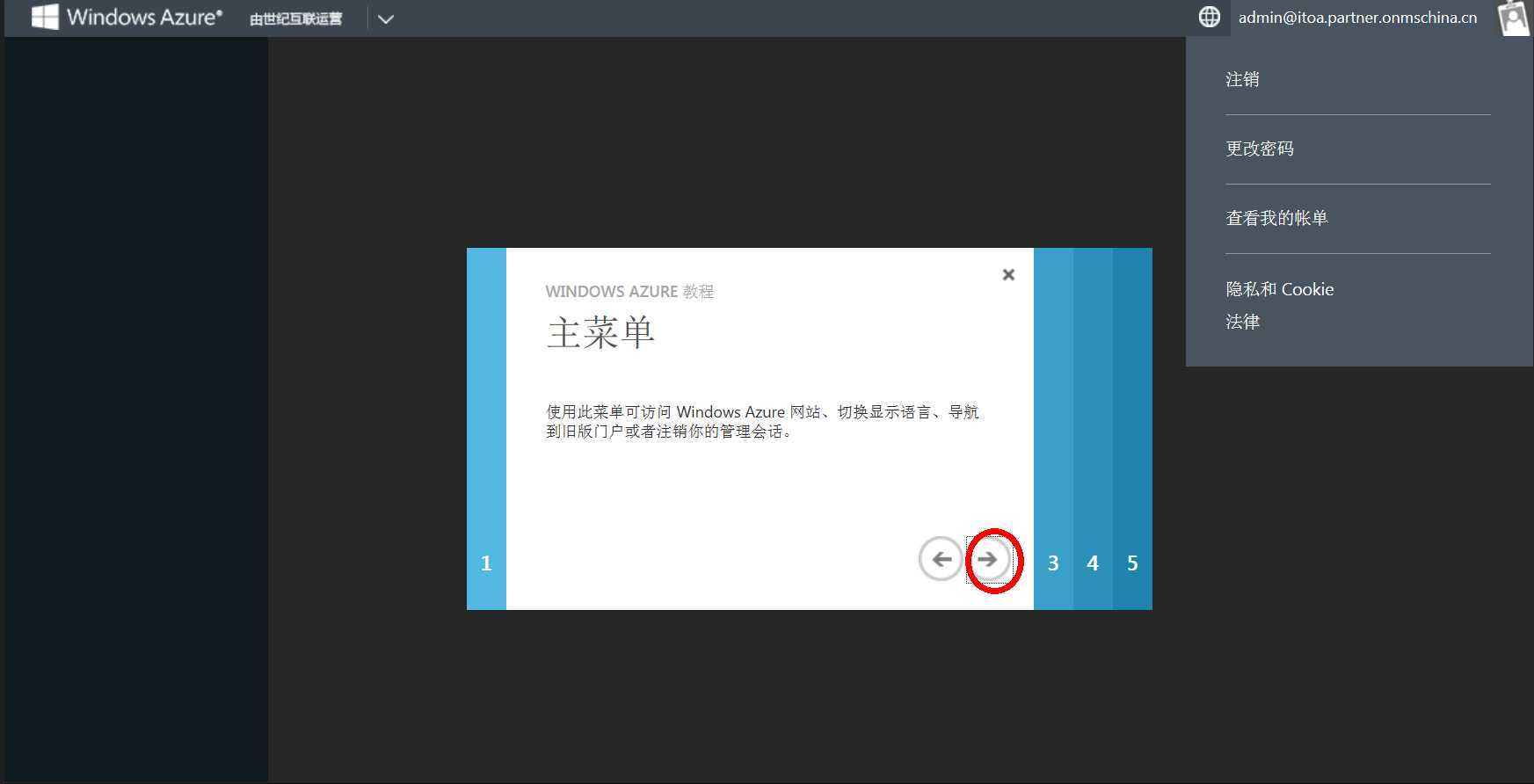The image size is (1534, 784).
Task: Click the admin@itoa.partner.onmschina.cn account name
Action: pyautogui.click(x=1357, y=18)
